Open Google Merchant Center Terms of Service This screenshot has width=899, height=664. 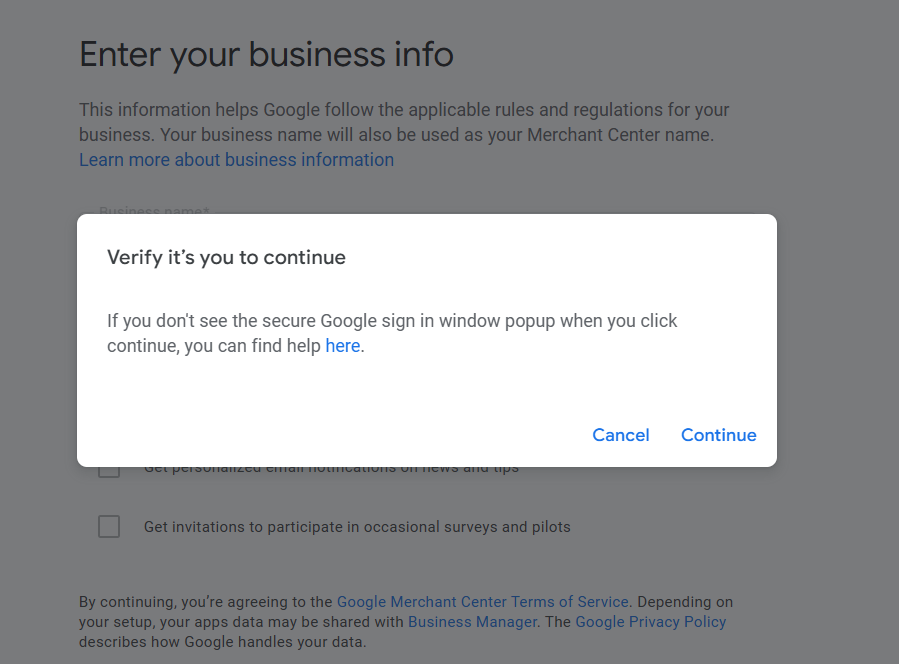483,601
